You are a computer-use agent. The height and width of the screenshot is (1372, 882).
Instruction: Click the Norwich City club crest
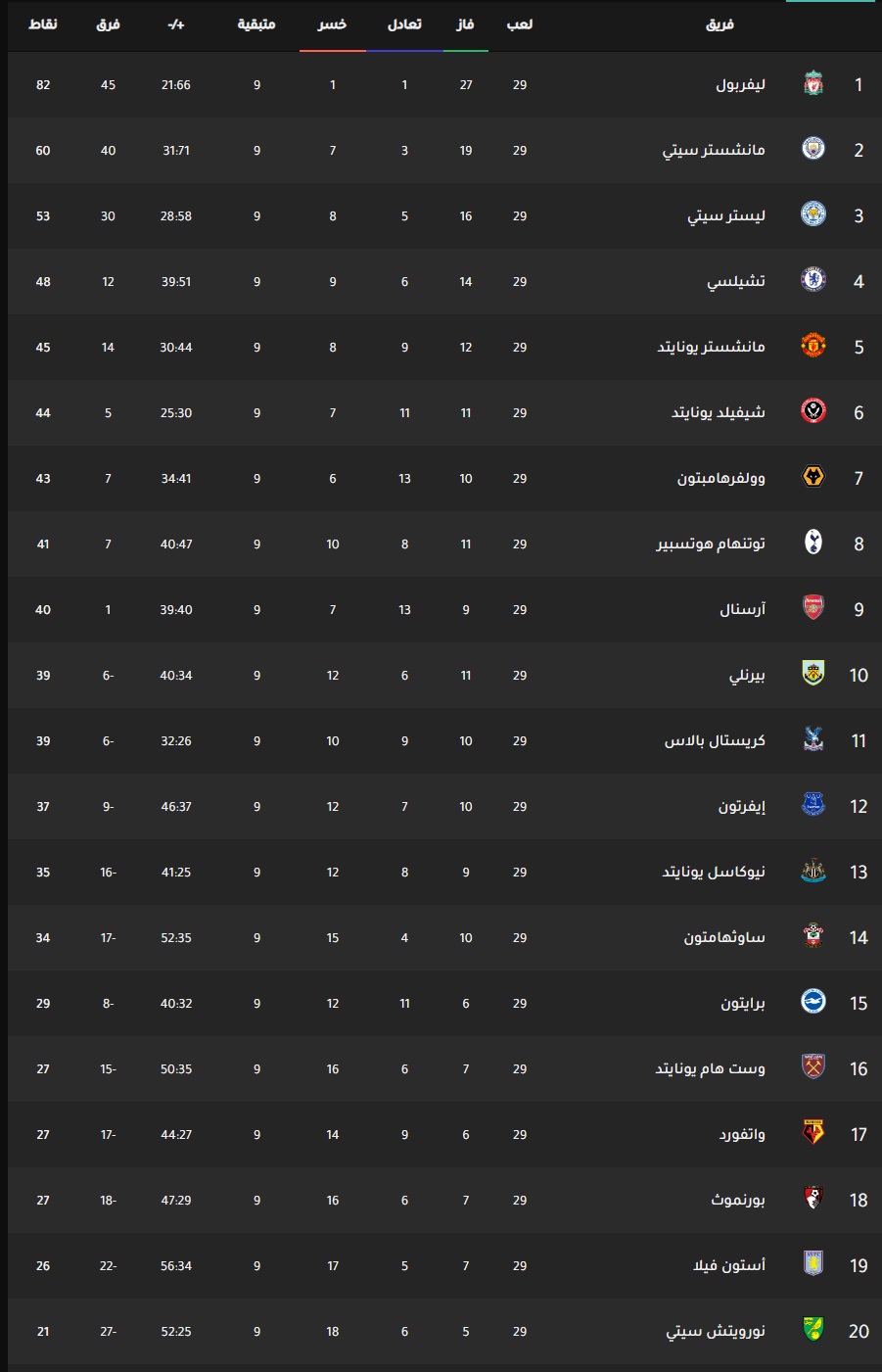tap(812, 1330)
